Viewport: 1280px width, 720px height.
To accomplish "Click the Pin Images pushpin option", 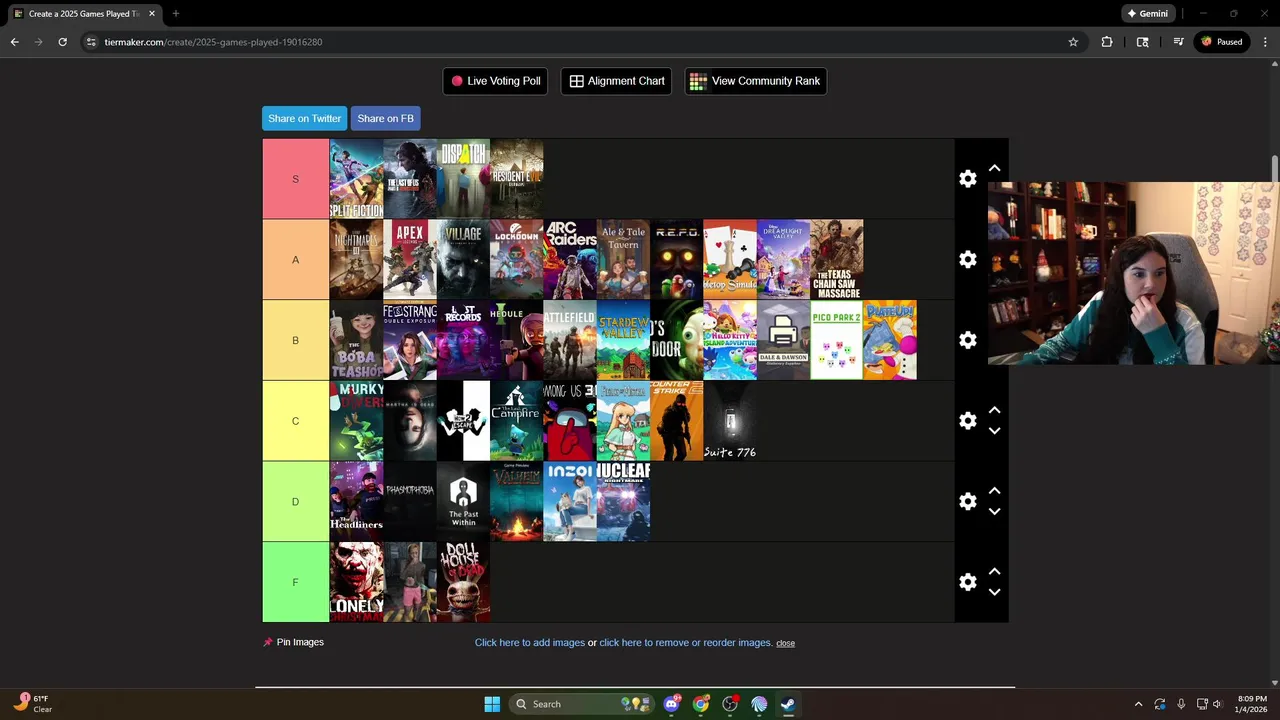I will click(294, 642).
